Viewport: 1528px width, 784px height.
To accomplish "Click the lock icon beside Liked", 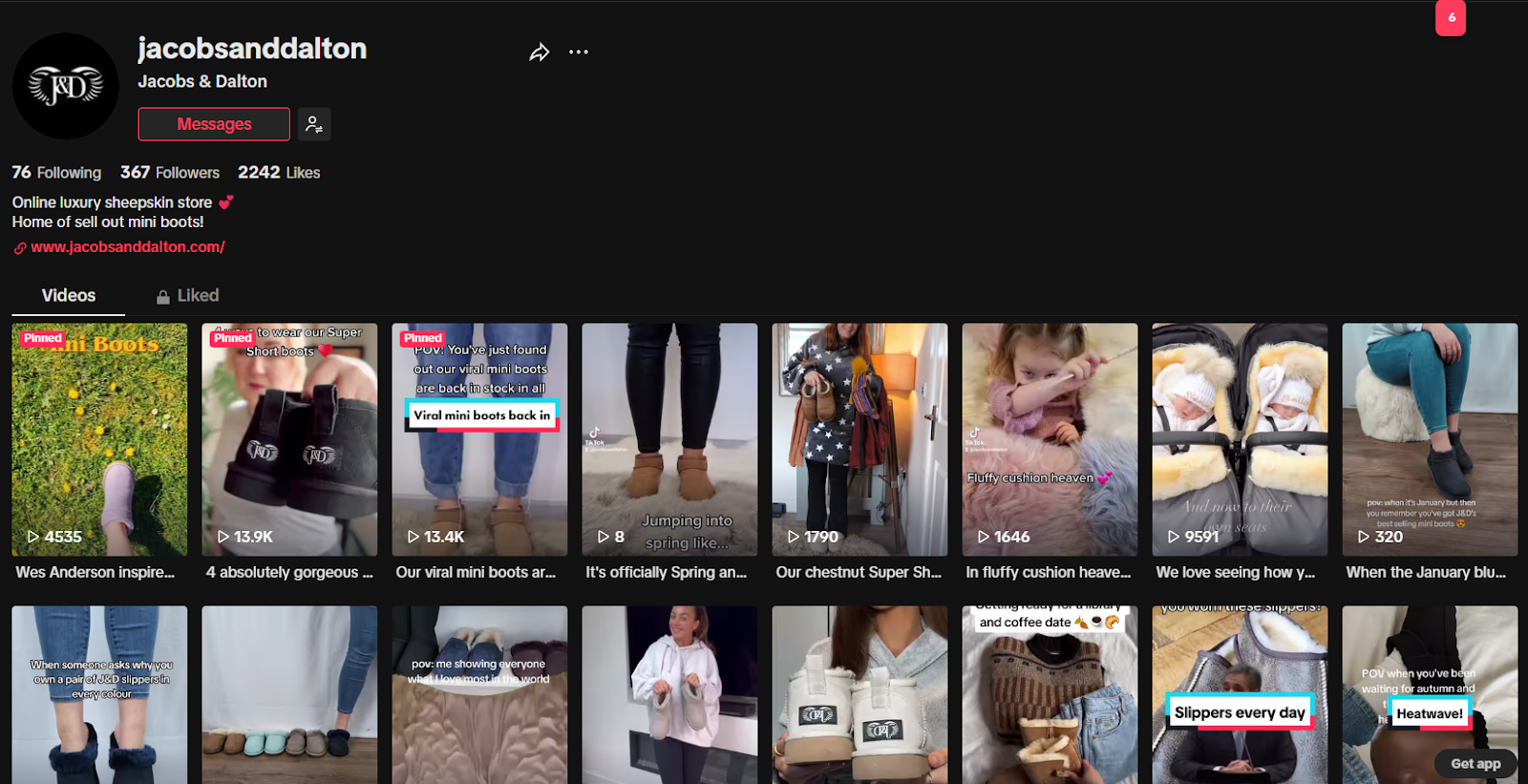I will (163, 297).
